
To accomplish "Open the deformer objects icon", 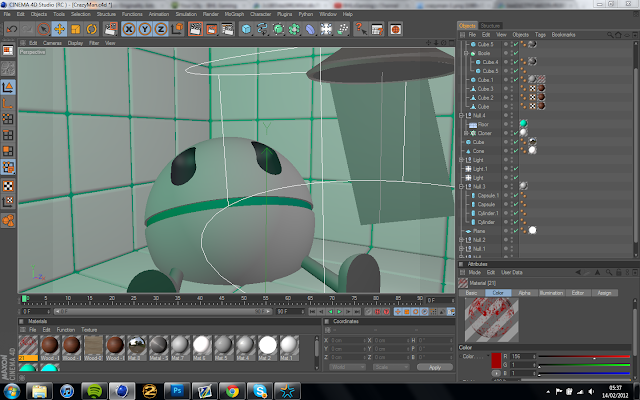I will [310, 29].
